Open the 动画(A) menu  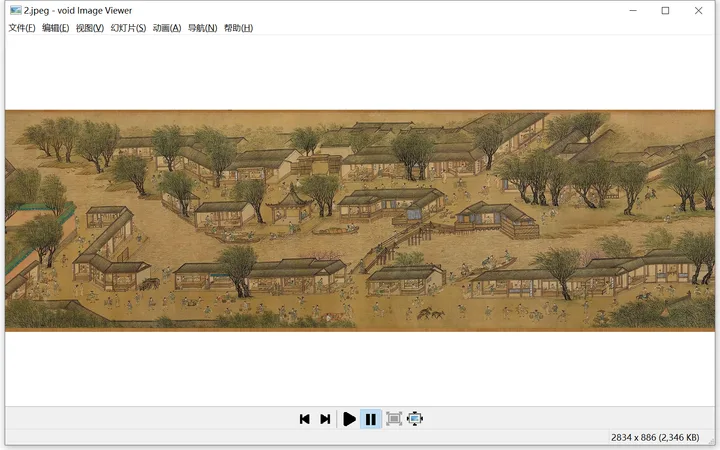click(167, 28)
